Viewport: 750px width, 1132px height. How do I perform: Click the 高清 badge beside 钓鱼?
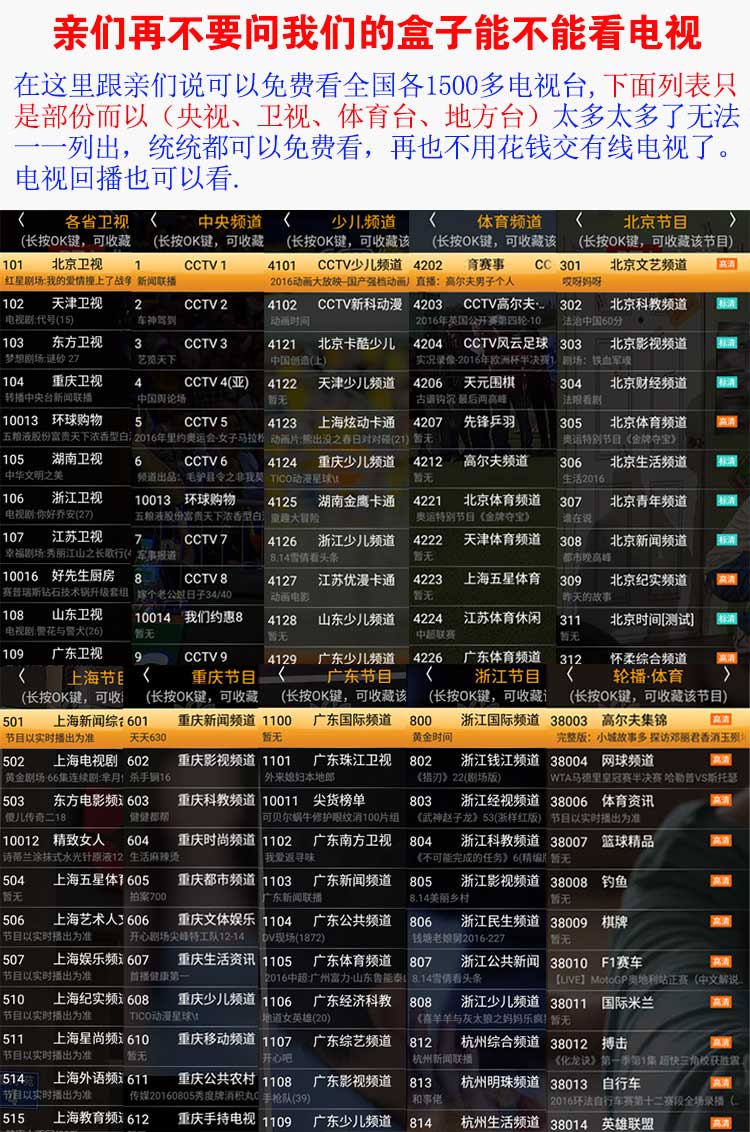(x=720, y=881)
